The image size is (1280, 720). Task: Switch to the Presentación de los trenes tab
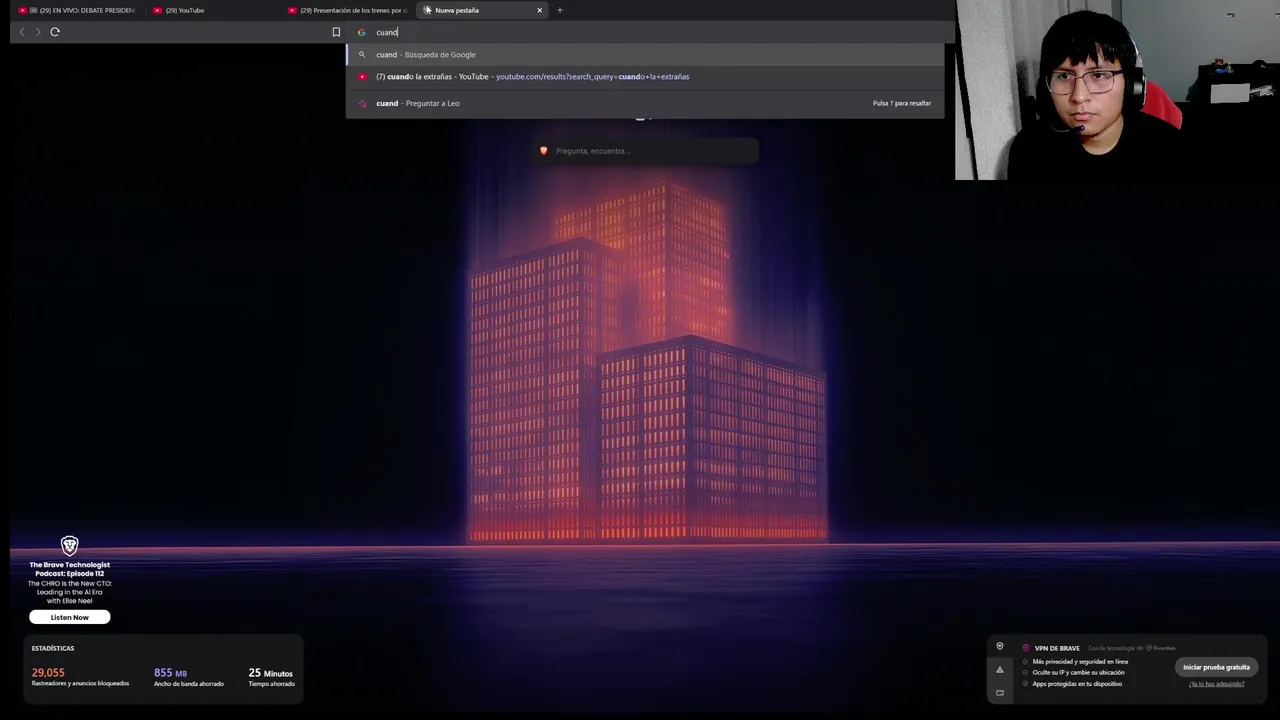346,10
